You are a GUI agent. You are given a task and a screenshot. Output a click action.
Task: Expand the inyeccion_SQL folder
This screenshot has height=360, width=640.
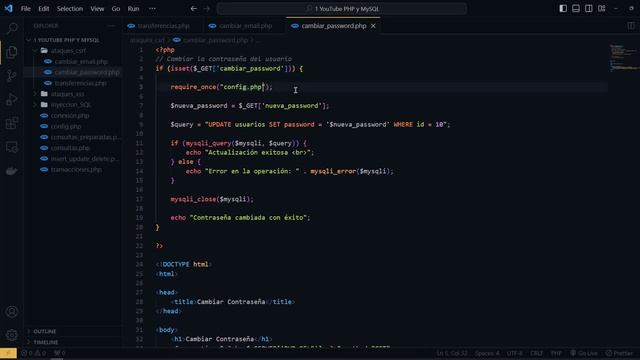point(71,104)
